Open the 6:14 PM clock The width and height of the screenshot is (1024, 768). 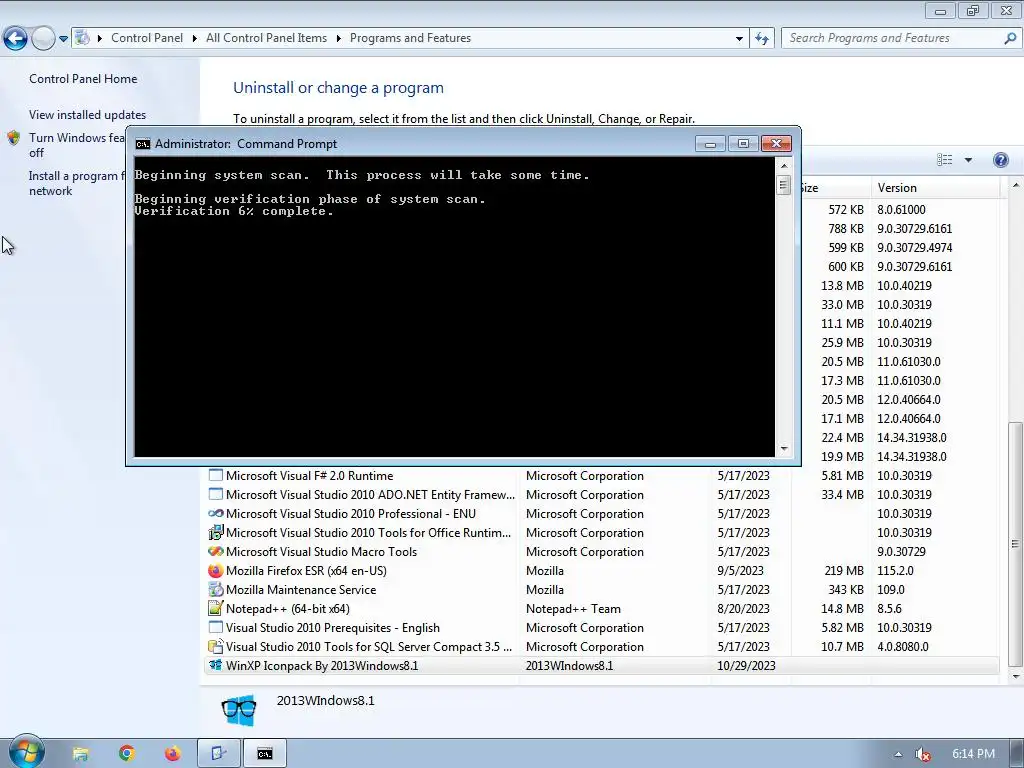tap(973, 754)
